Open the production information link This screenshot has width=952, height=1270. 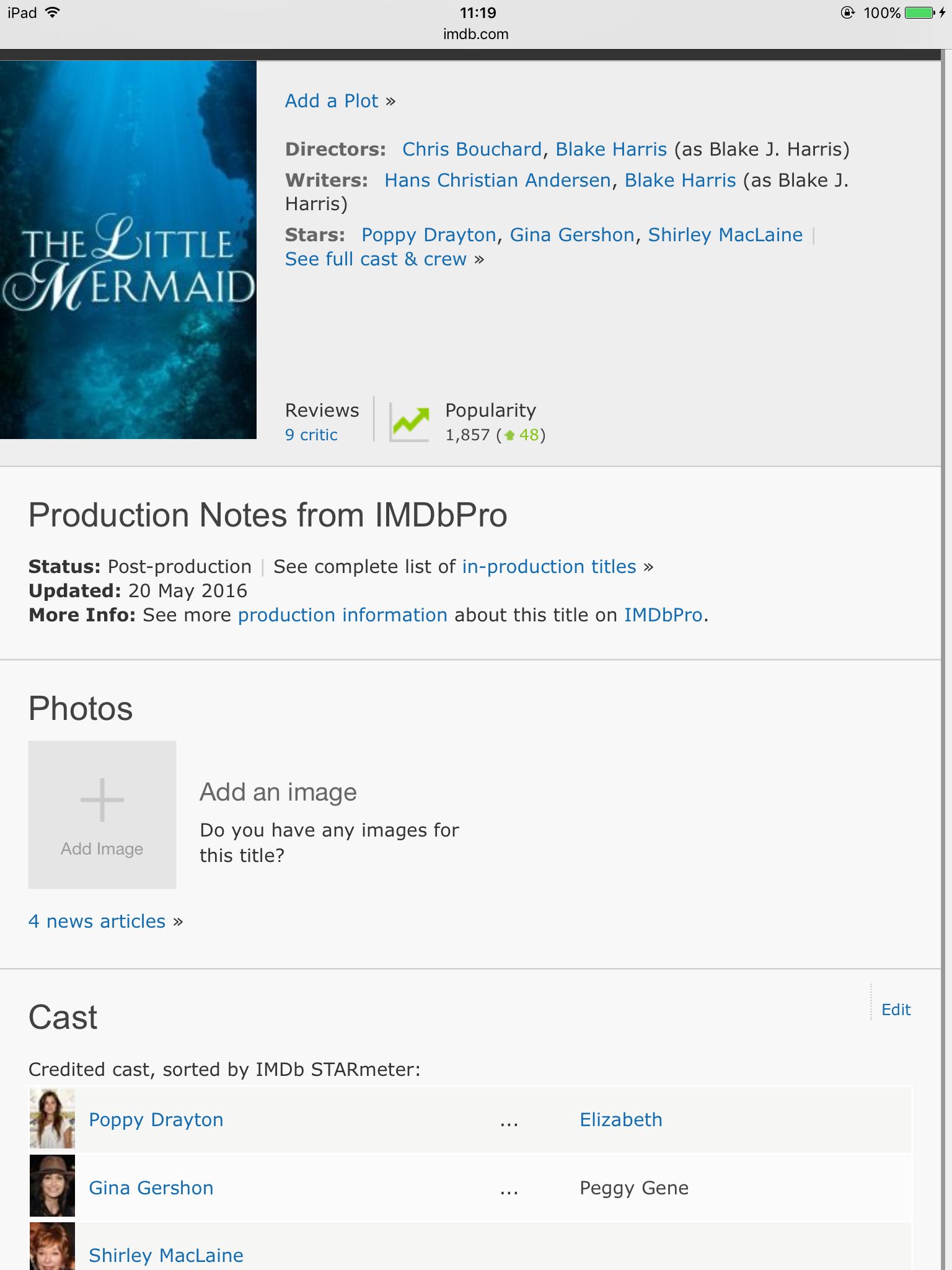coord(343,615)
